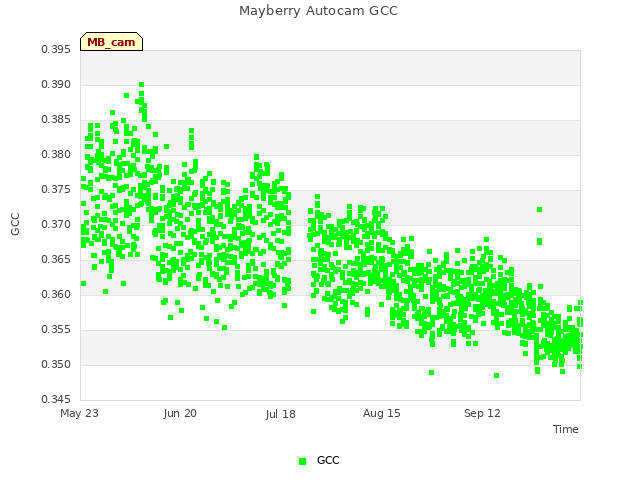Click the y-axis value 0.350
The width and height of the screenshot is (640, 480).
56,364
